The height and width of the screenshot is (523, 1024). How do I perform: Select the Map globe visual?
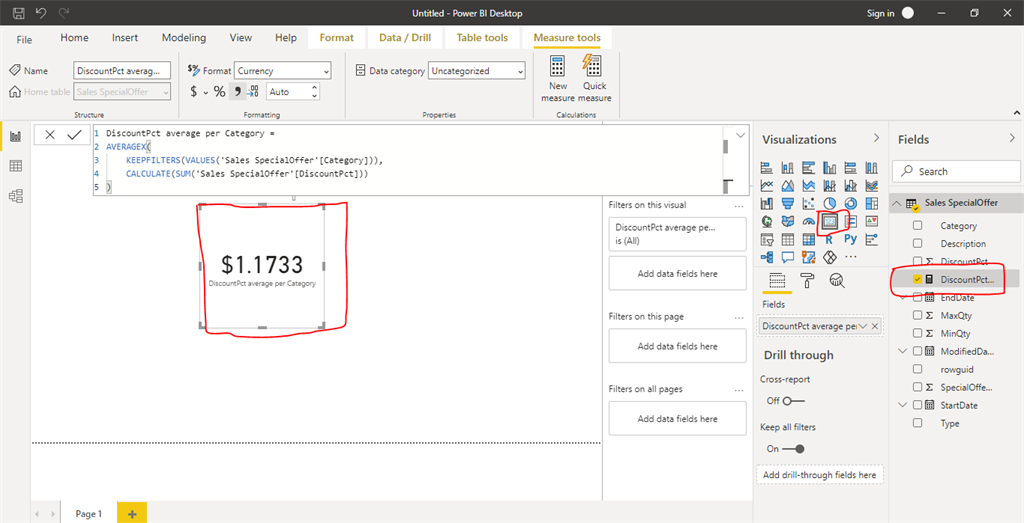coord(767,221)
